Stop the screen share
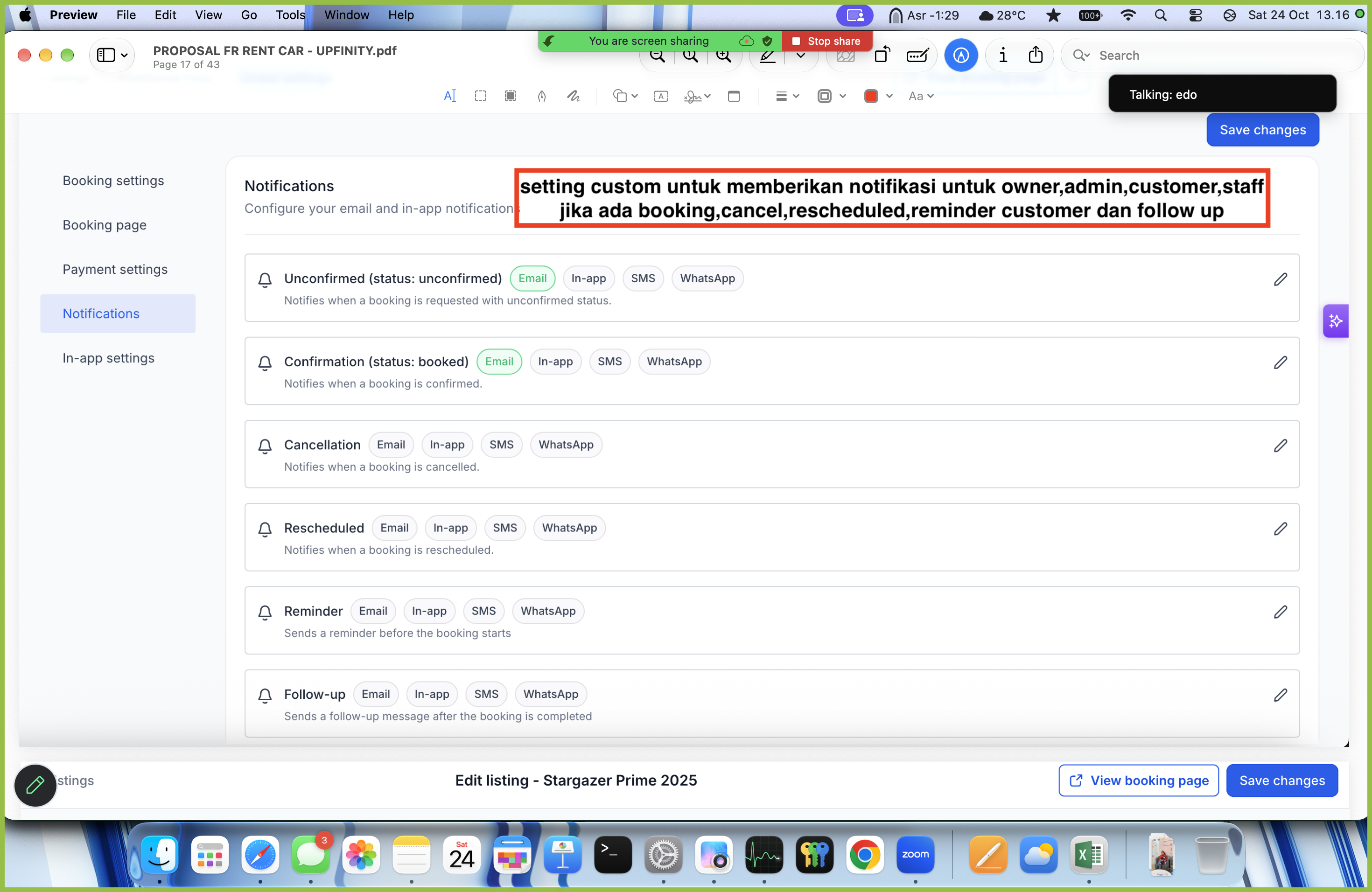Image resolution: width=1372 pixels, height=892 pixels. tap(826, 41)
